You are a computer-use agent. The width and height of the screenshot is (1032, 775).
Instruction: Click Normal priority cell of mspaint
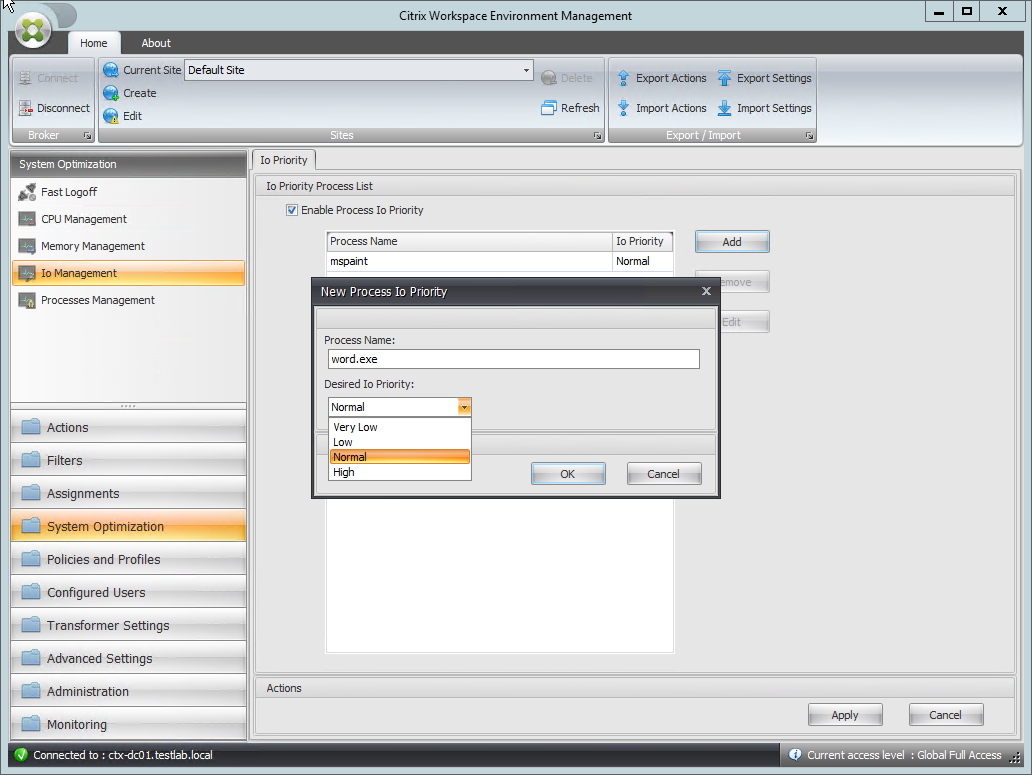click(642, 261)
